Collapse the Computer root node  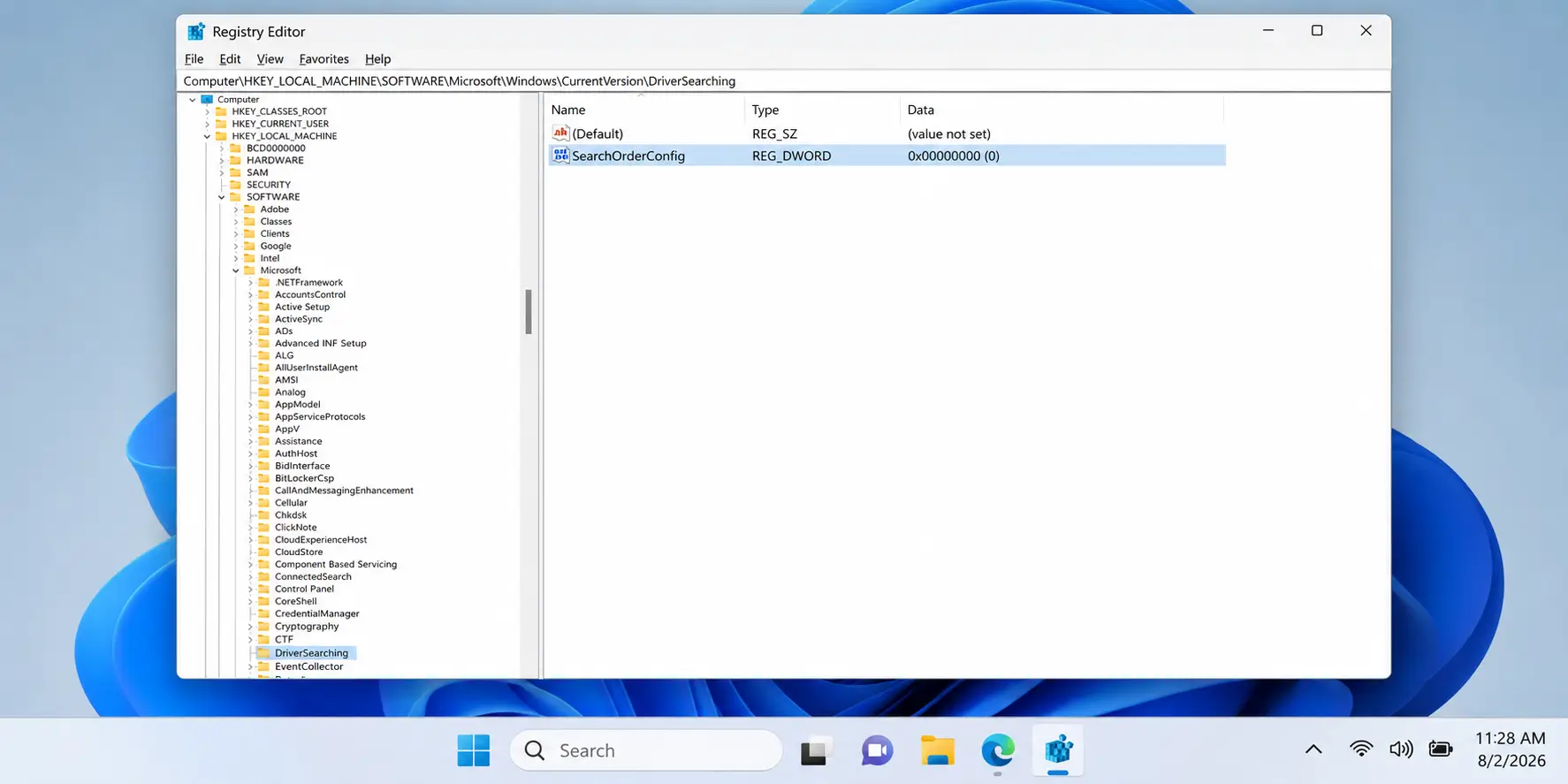(193, 100)
